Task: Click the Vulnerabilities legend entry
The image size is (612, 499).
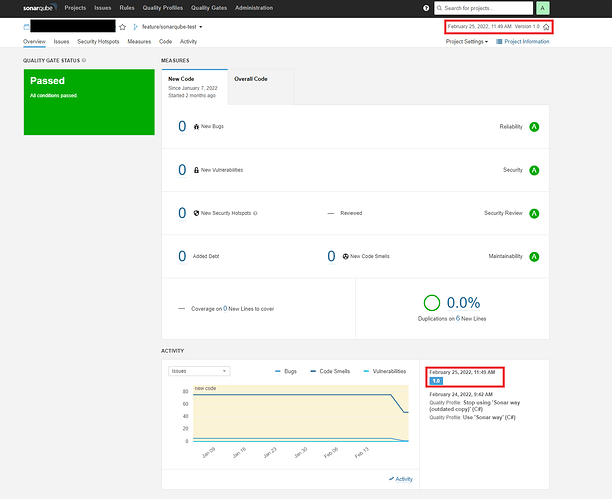Action: tap(385, 371)
